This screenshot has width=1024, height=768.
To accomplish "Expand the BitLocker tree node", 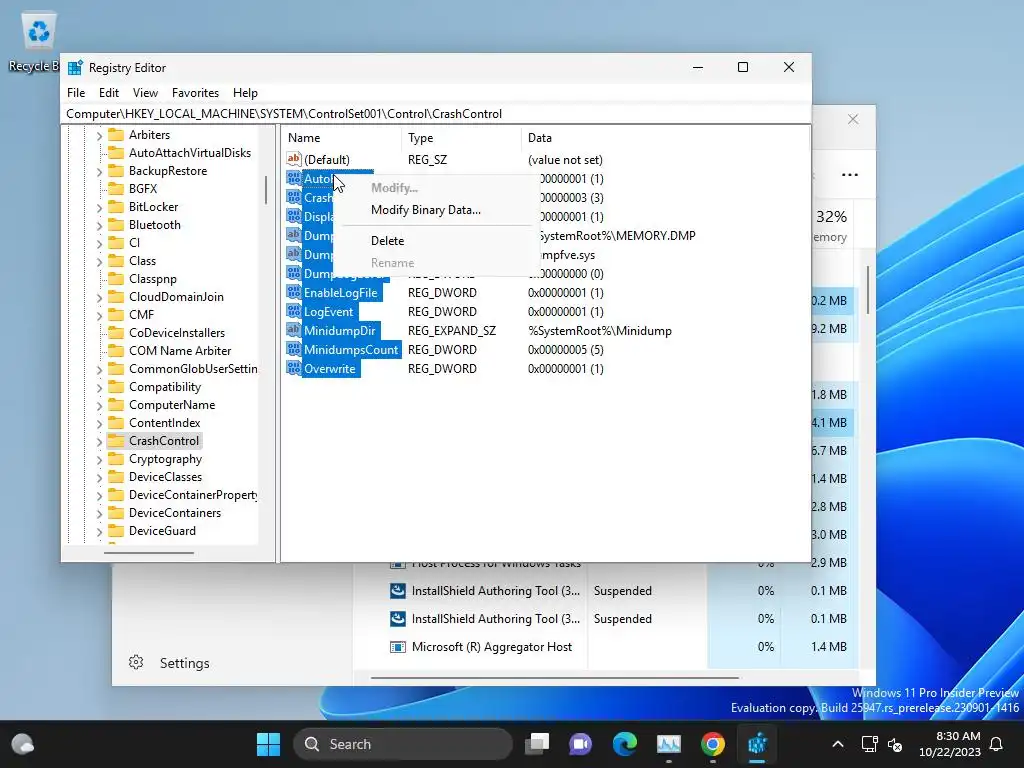I will [x=99, y=207].
